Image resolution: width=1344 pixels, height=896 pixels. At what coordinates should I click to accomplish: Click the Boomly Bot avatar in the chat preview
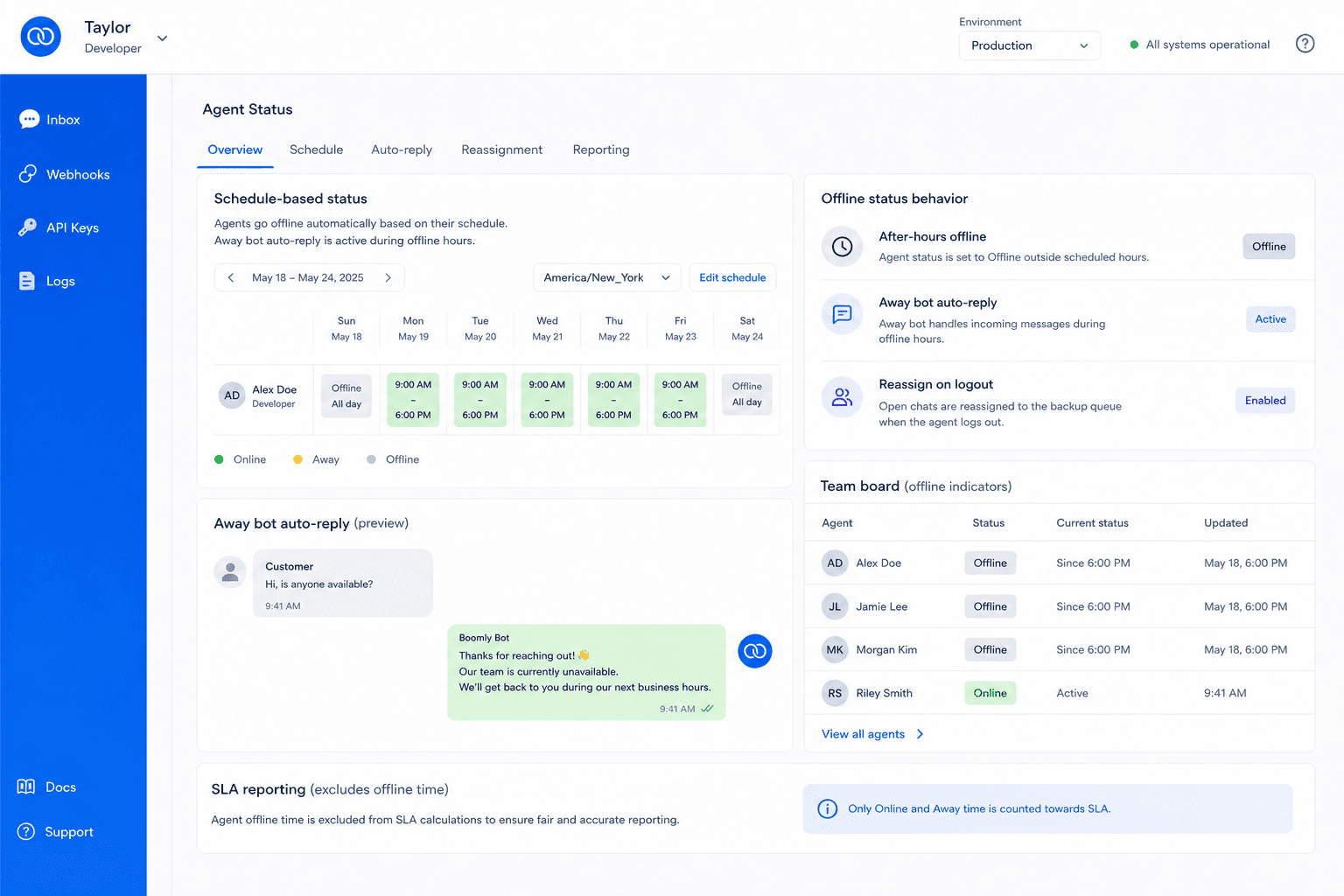point(755,651)
